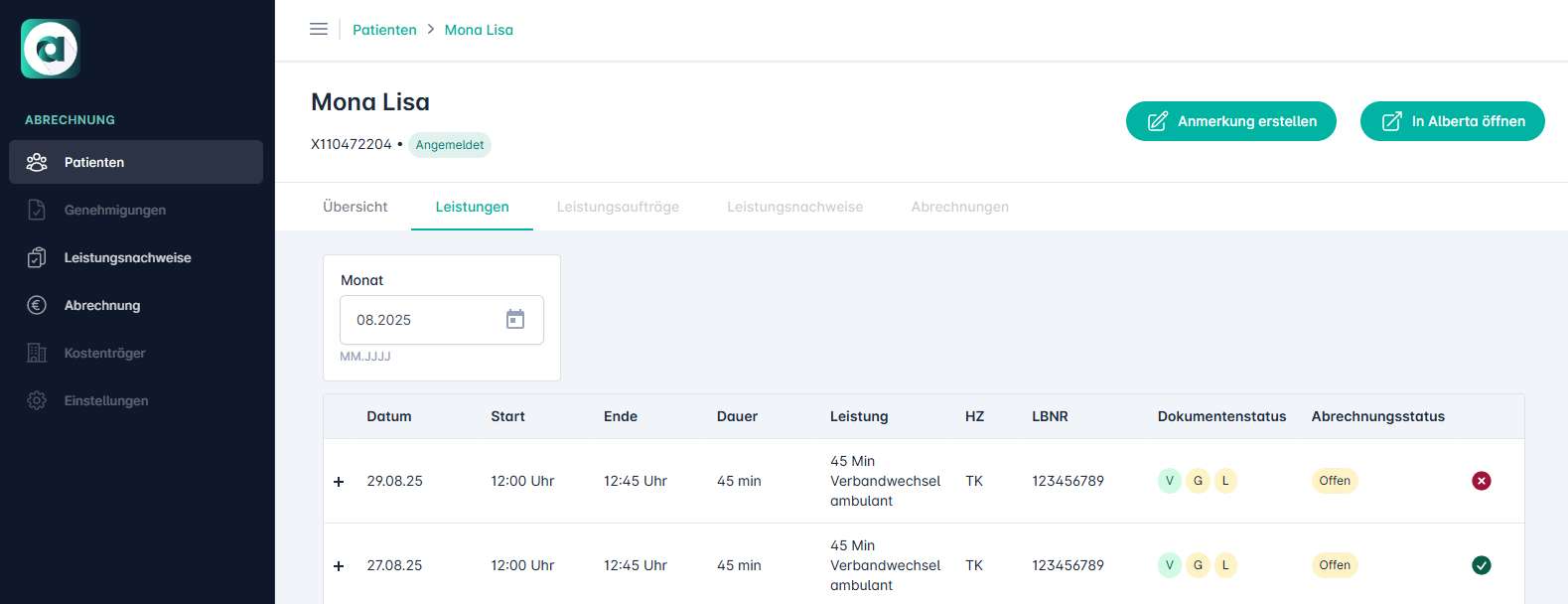
Task: Click red X status icon for 29.08.25
Action: (x=1481, y=481)
